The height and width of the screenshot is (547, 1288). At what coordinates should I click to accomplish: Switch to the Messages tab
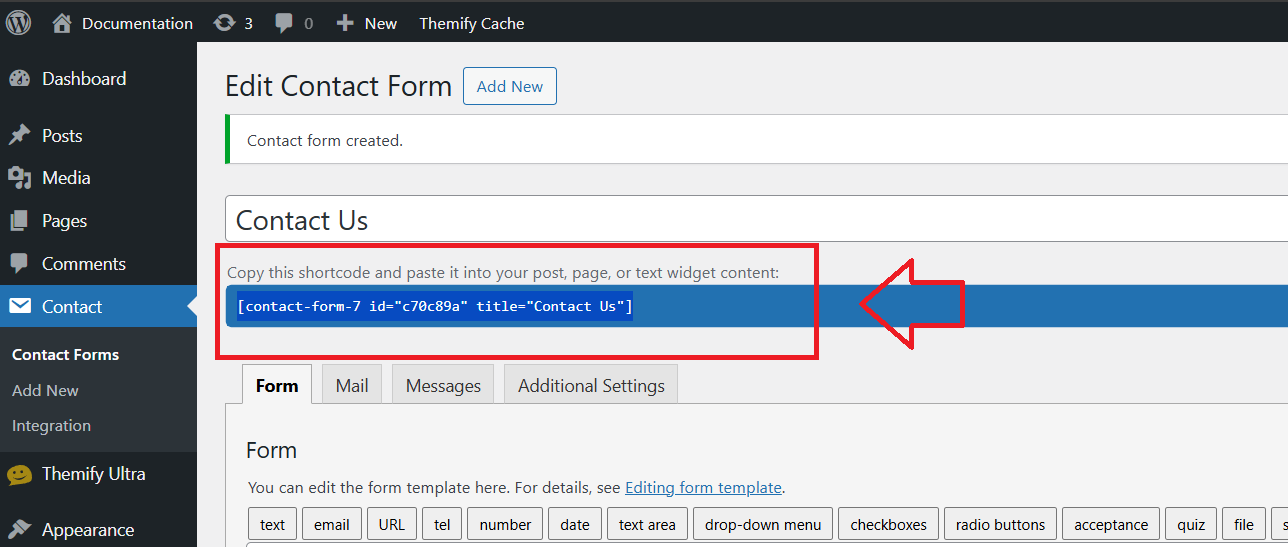coord(443,385)
